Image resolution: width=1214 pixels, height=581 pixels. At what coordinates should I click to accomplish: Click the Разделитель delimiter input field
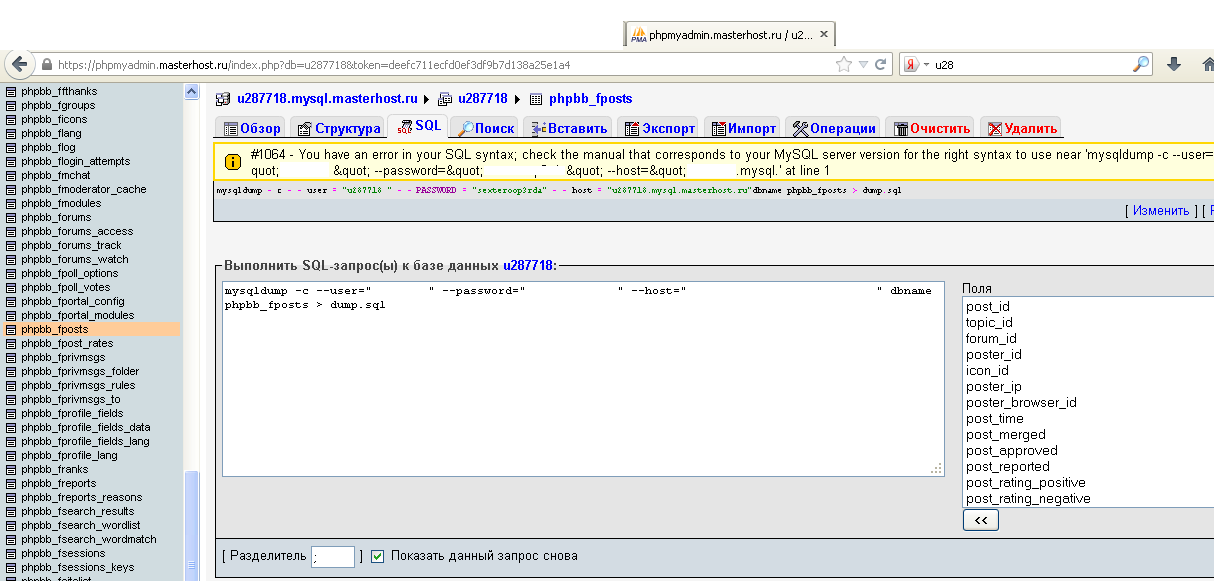click(333, 557)
